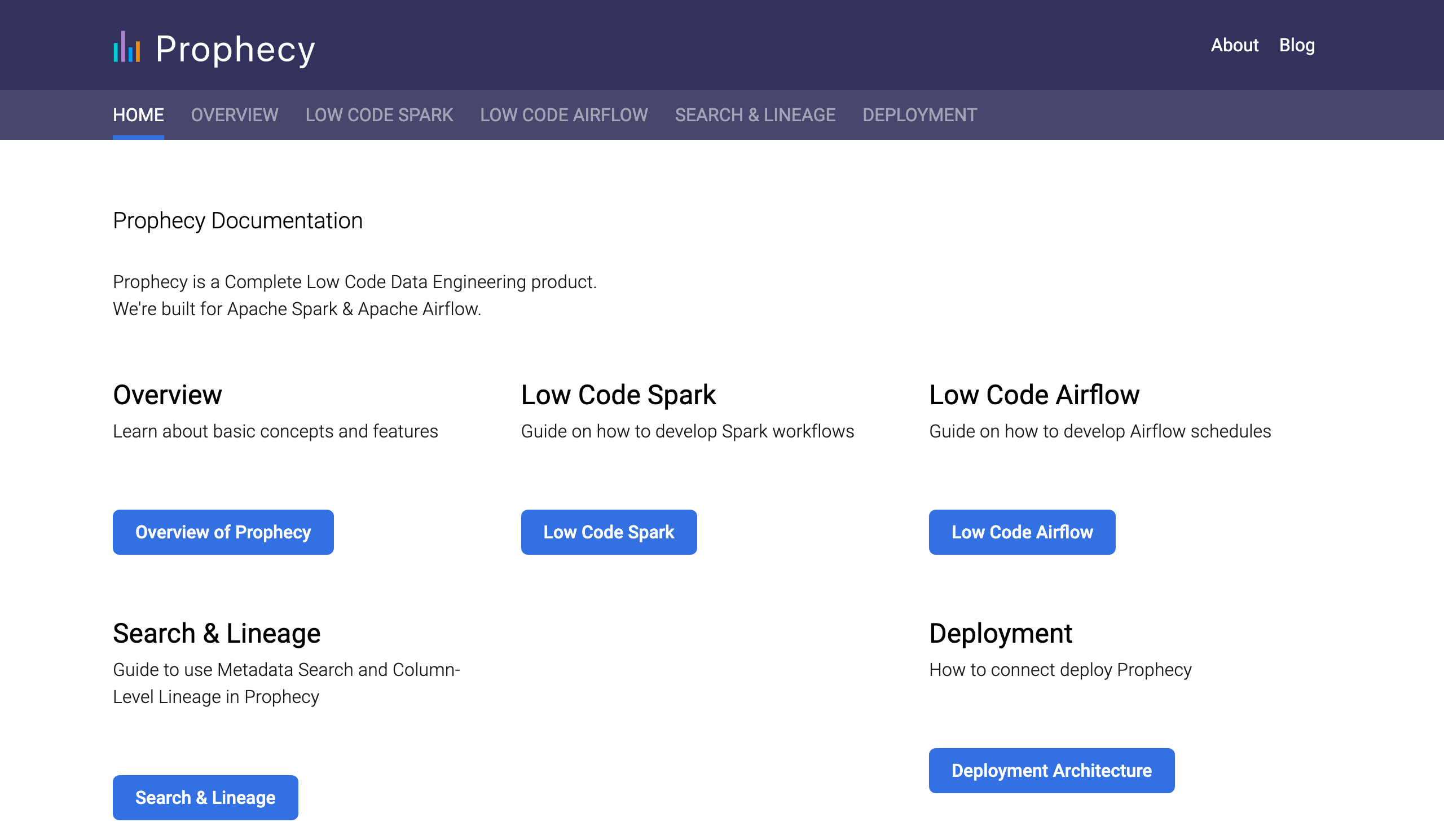Select the HOME navigation tab
This screenshot has width=1444, height=840.
[x=138, y=115]
